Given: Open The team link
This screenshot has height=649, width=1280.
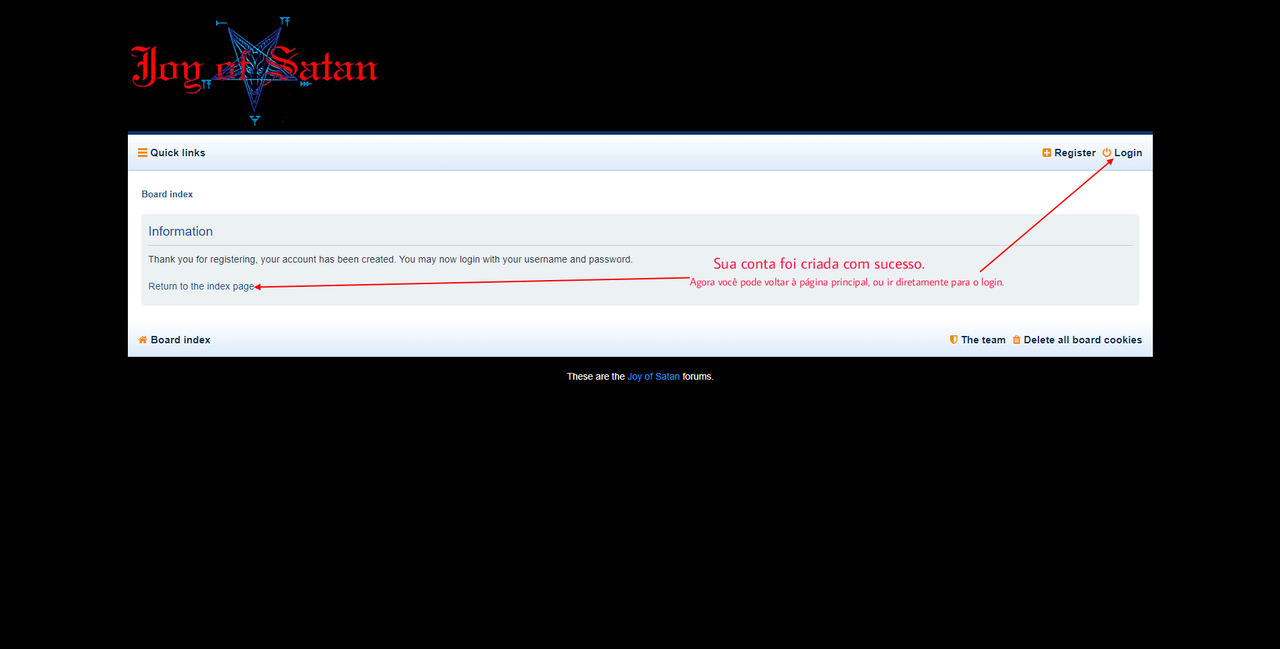Looking at the screenshot, I should click(x=977, y=340).
